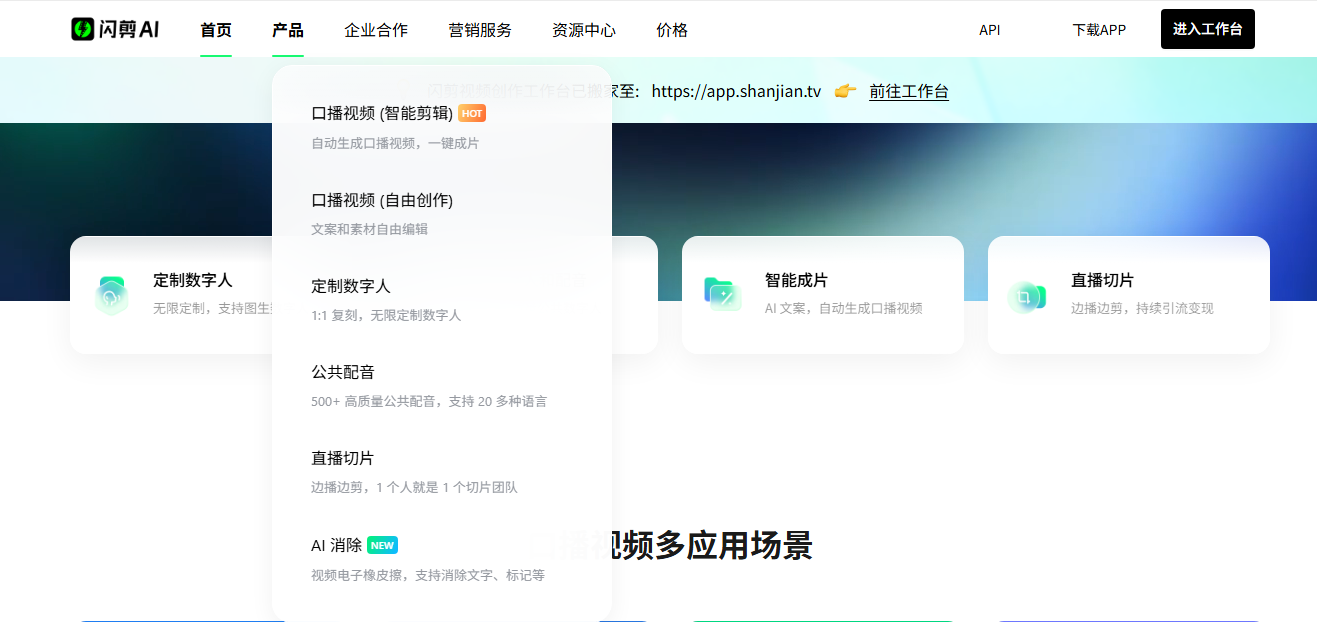Open the 产品 navigation menu

coord(288,30)
